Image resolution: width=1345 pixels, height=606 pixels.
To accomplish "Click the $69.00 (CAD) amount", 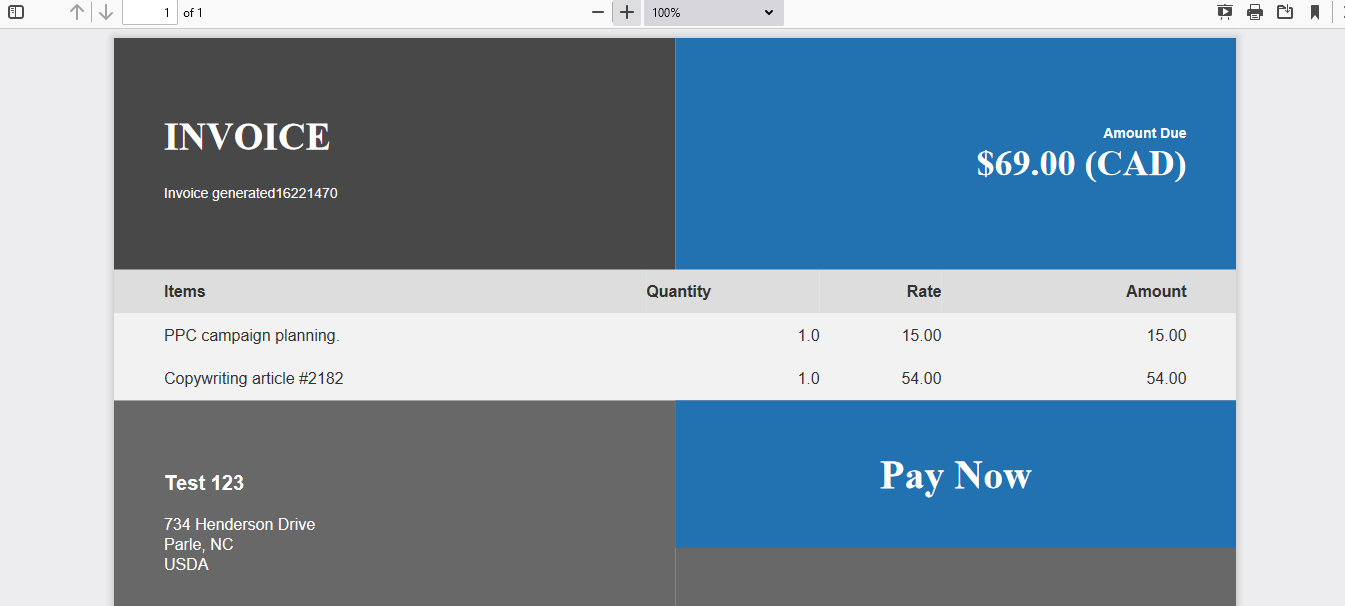I will point(1081,163).
